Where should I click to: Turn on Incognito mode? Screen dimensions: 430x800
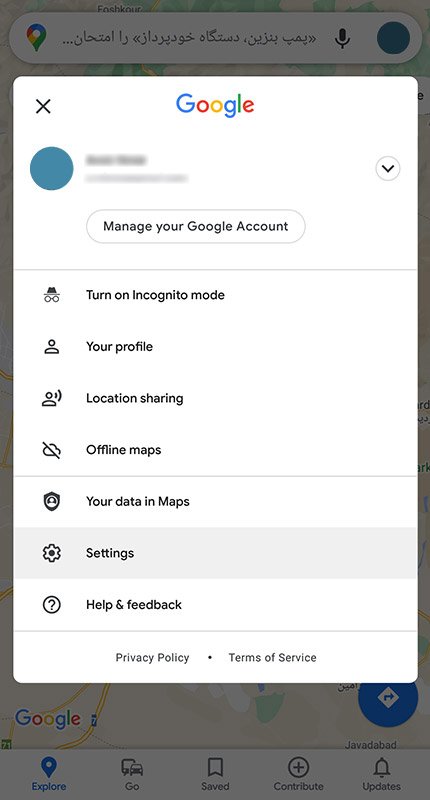(x=215, y=295)
